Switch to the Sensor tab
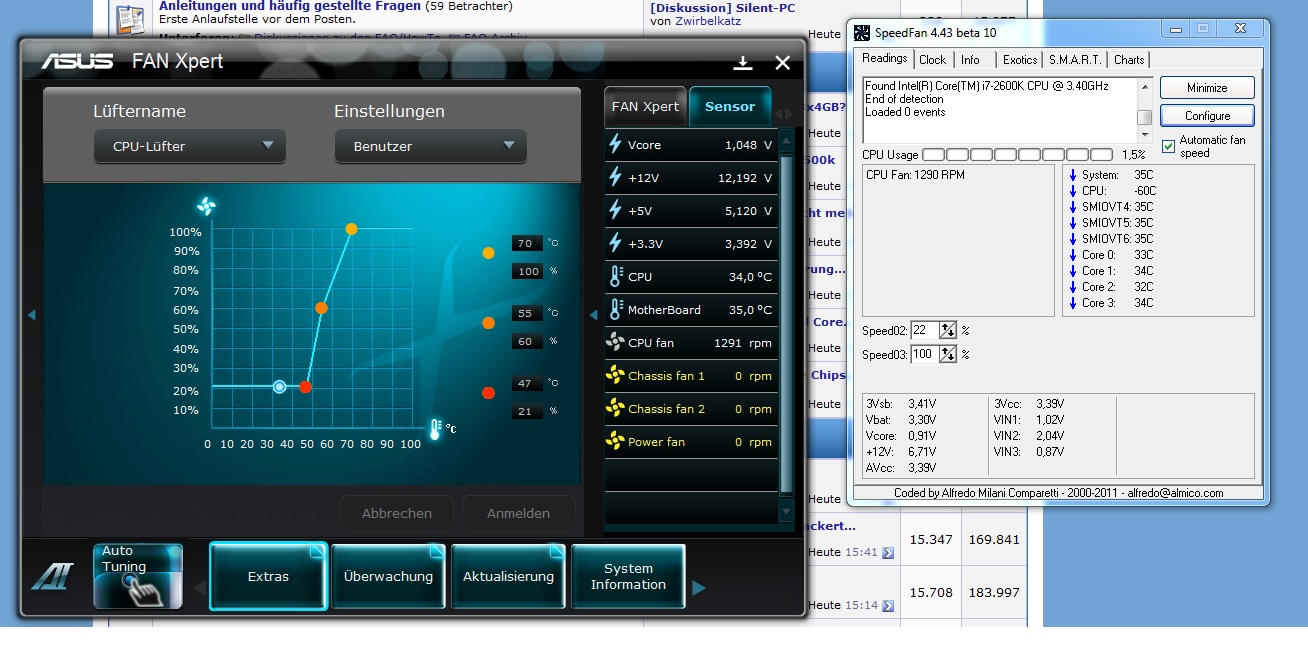This screenshot has height=648, width=1308. coord(730,106)
